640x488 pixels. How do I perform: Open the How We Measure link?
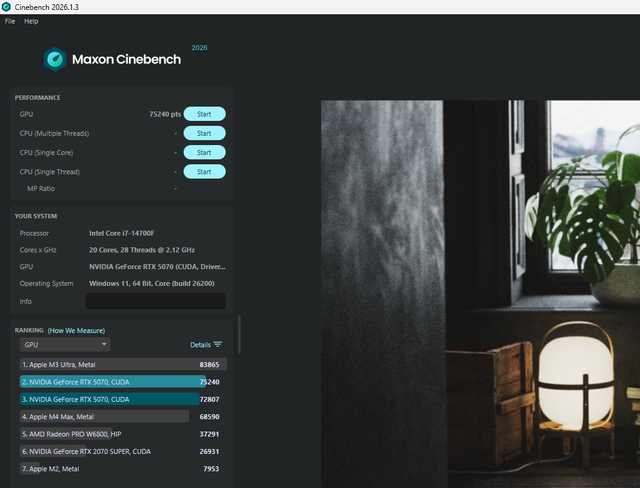[76, 331]
